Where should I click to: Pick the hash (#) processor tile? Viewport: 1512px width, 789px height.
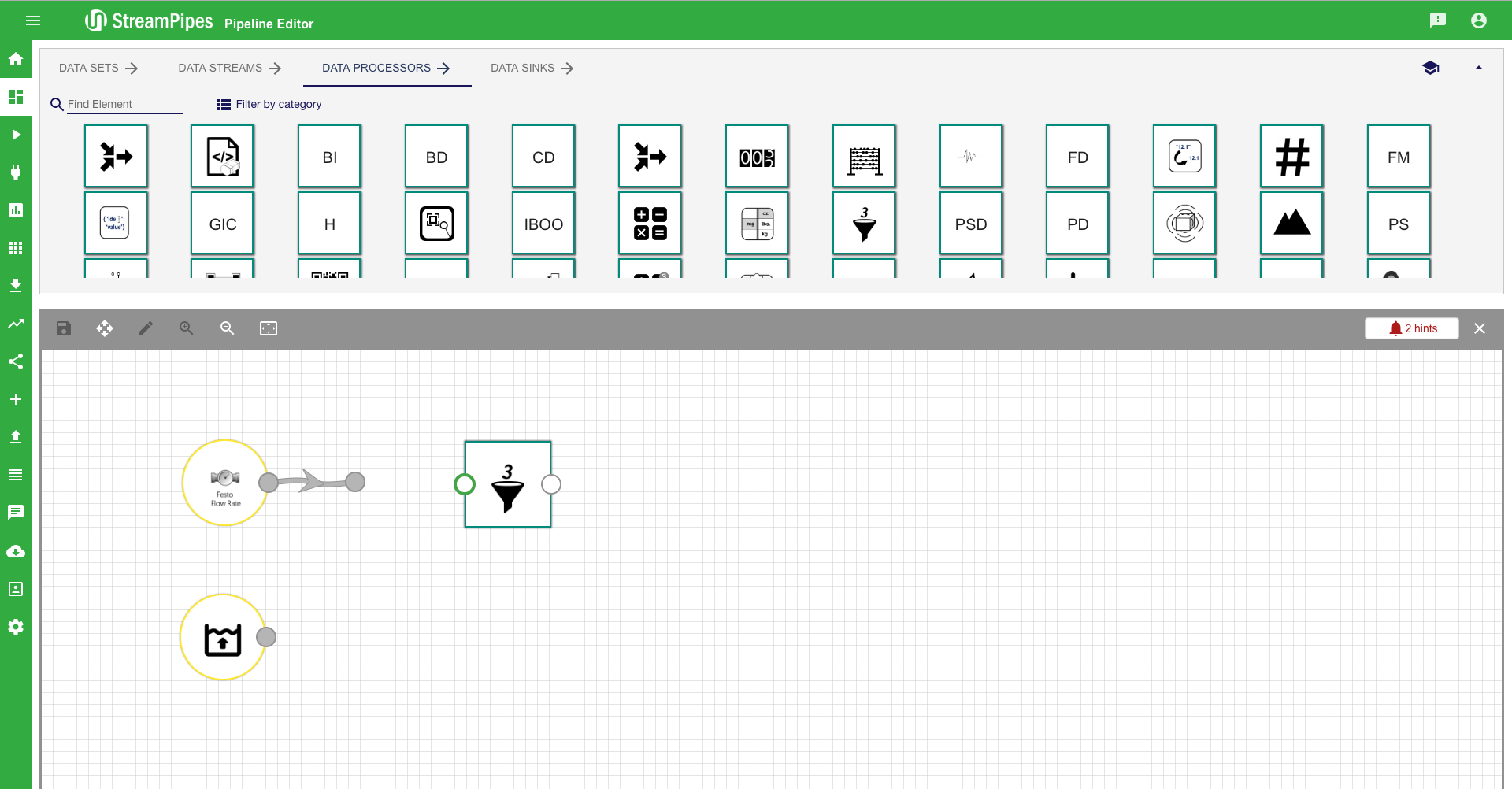1291,157
